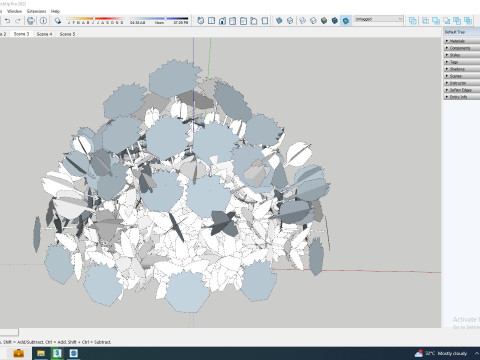The width and height of the screenshot is (480, 360).
Task: Click the Subtract solid tool icon
Action: 447,21
